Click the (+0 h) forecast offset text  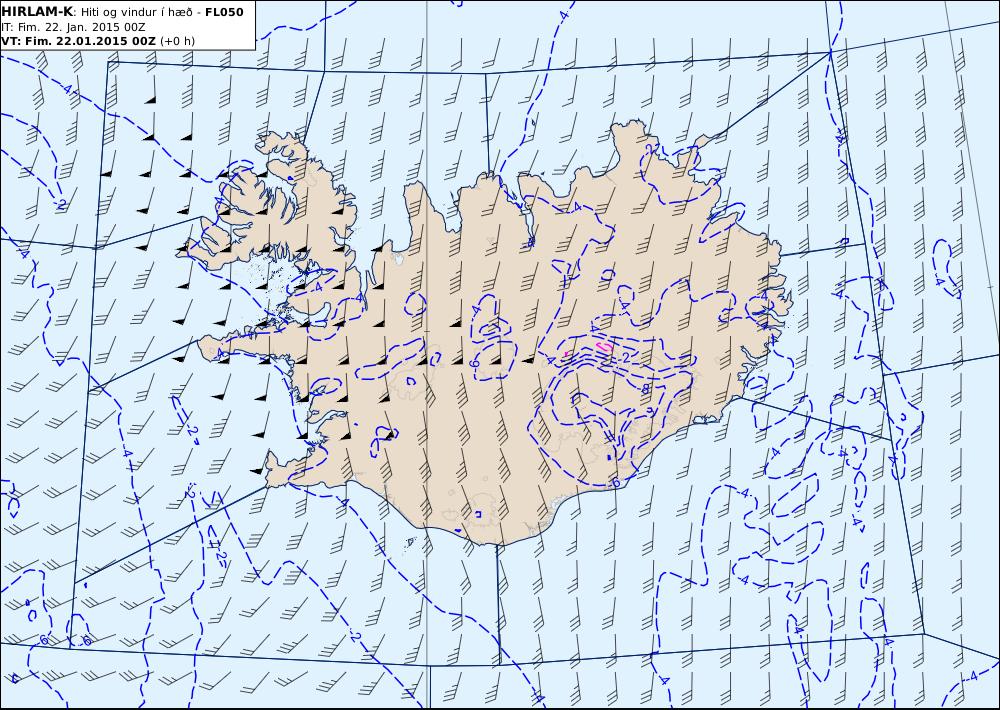point(177,41)
